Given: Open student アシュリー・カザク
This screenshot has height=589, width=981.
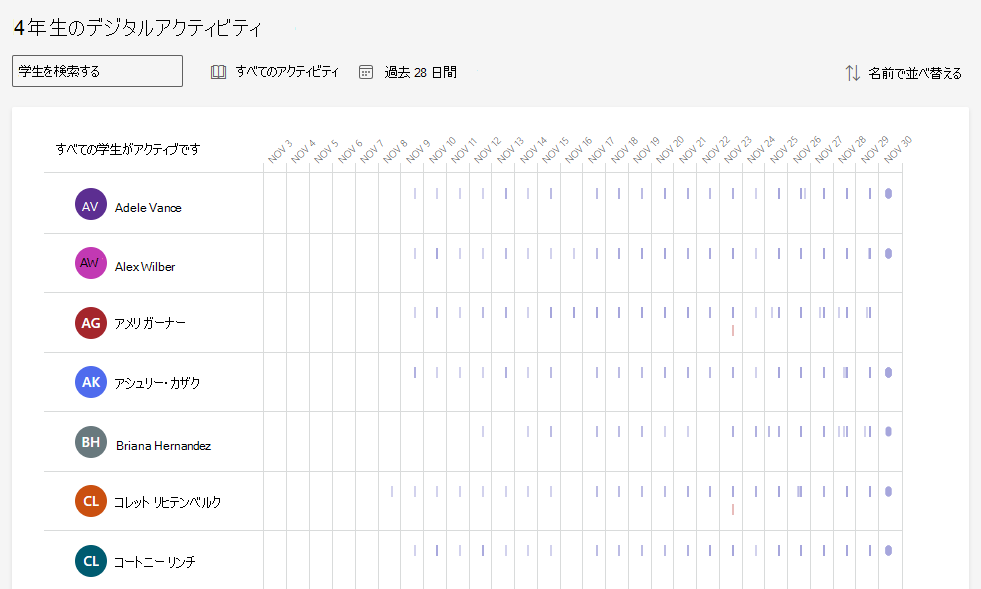Looking at the screenshot, I should (x=157, y=382).
